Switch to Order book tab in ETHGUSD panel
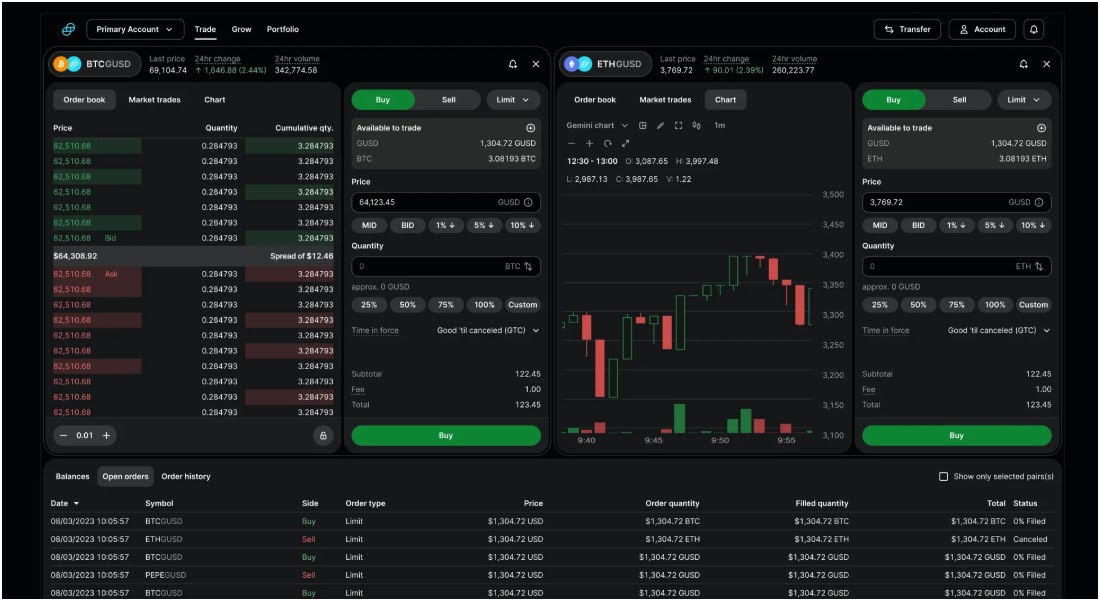The image size is (1100, 601). (595, 100)
